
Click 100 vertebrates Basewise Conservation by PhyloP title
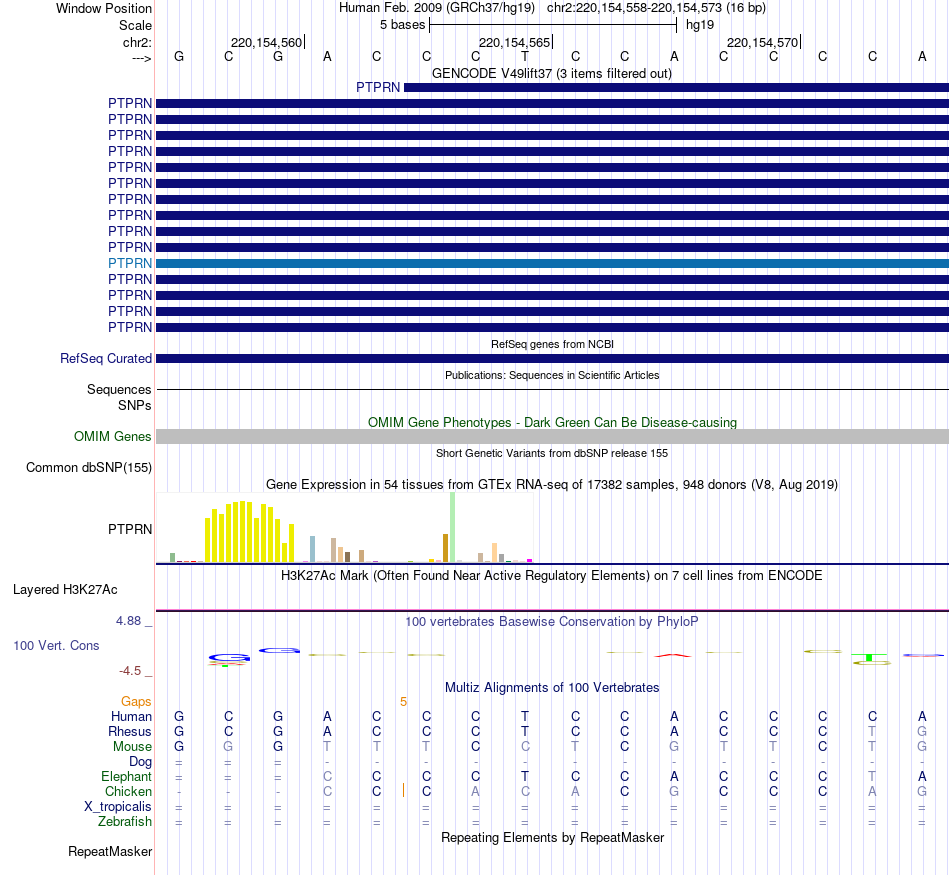(x=551, y=621)
